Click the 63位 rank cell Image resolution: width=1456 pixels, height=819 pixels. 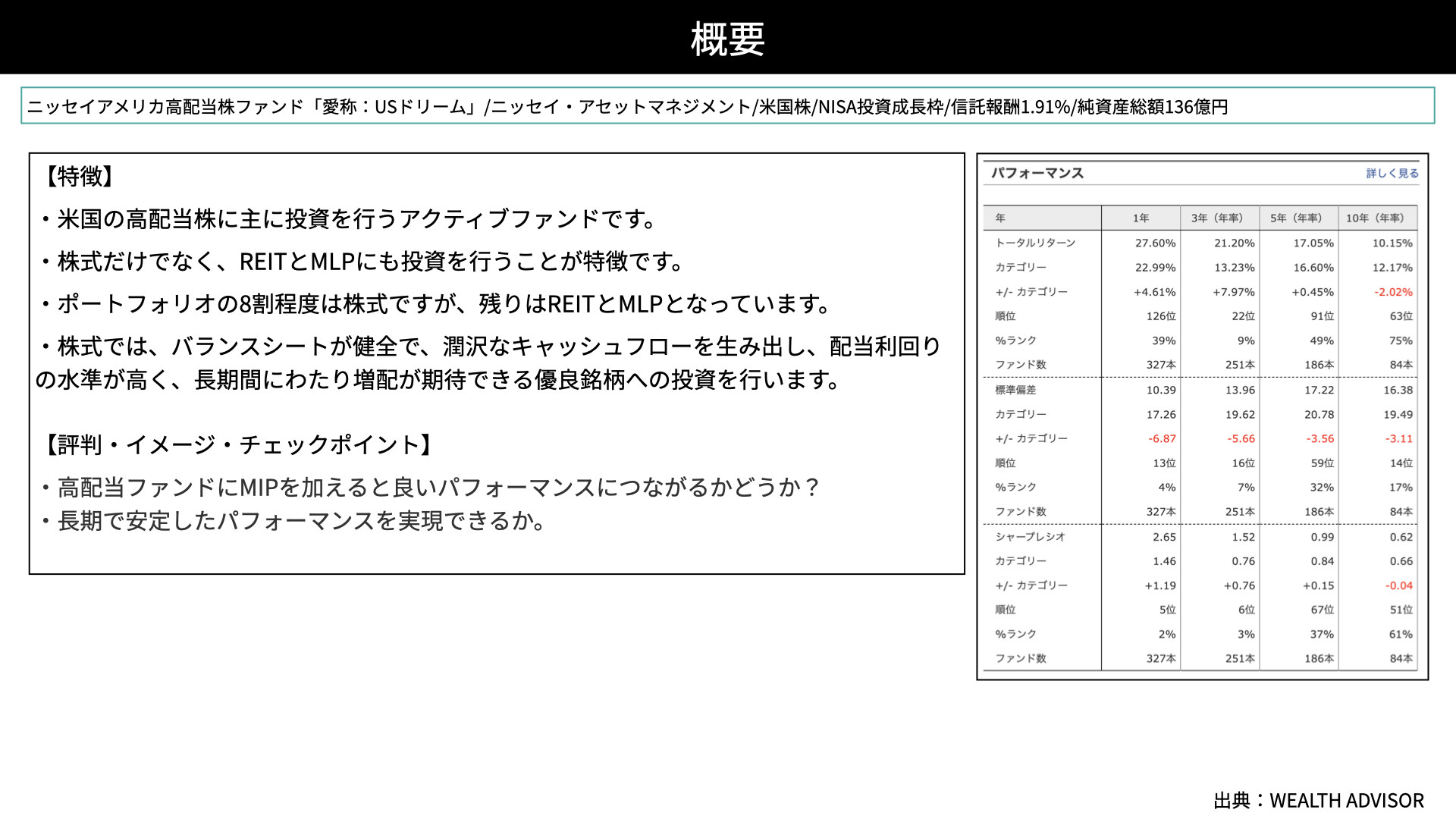point(1401,316)
